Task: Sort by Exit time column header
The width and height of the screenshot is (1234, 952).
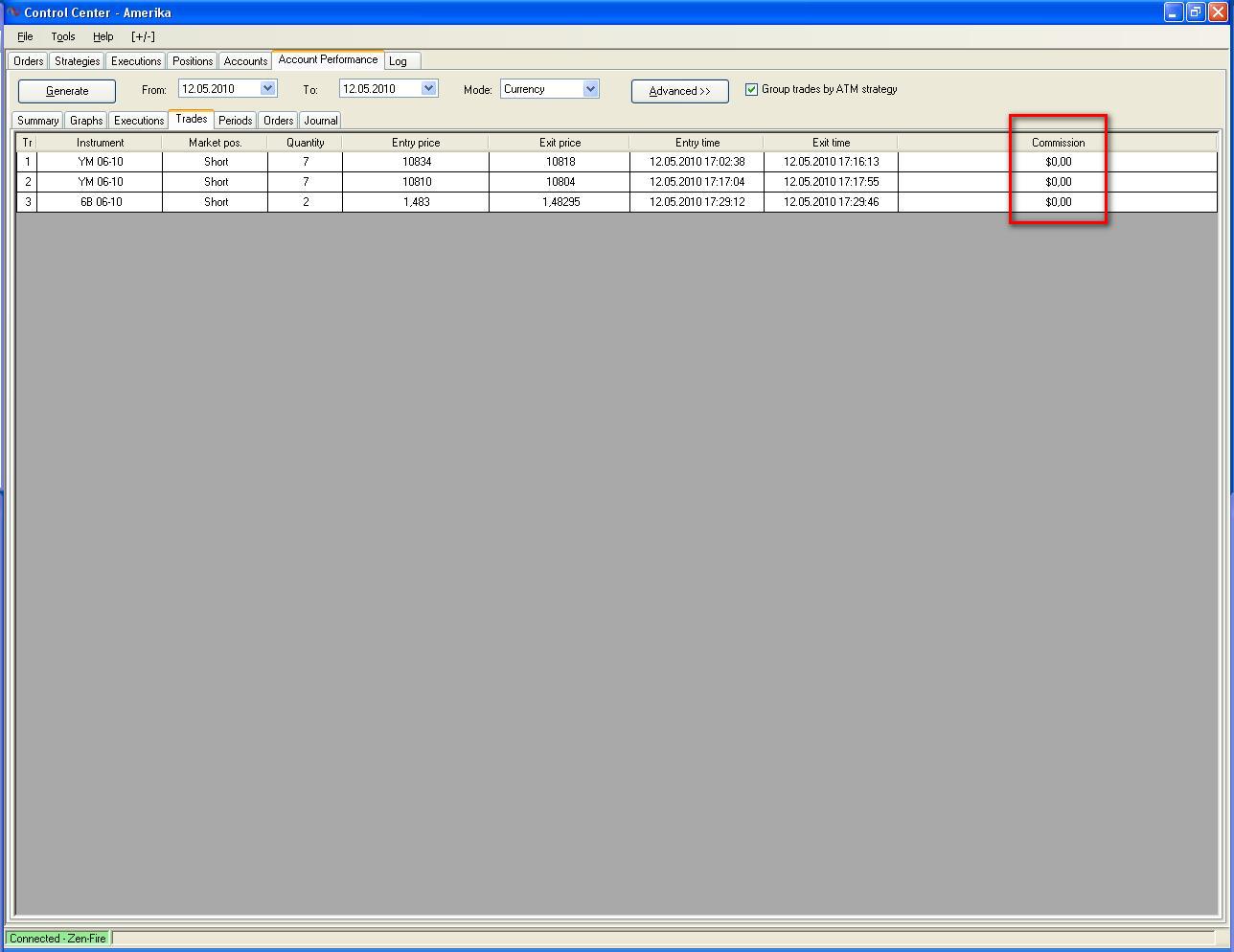Action: coord(831,143)
